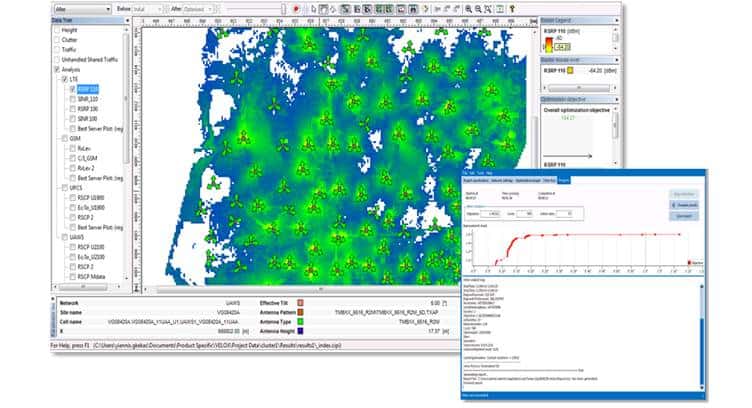Click the red record icon in toolbar
This screenshot has width=752, height=408.
(295, 8)
